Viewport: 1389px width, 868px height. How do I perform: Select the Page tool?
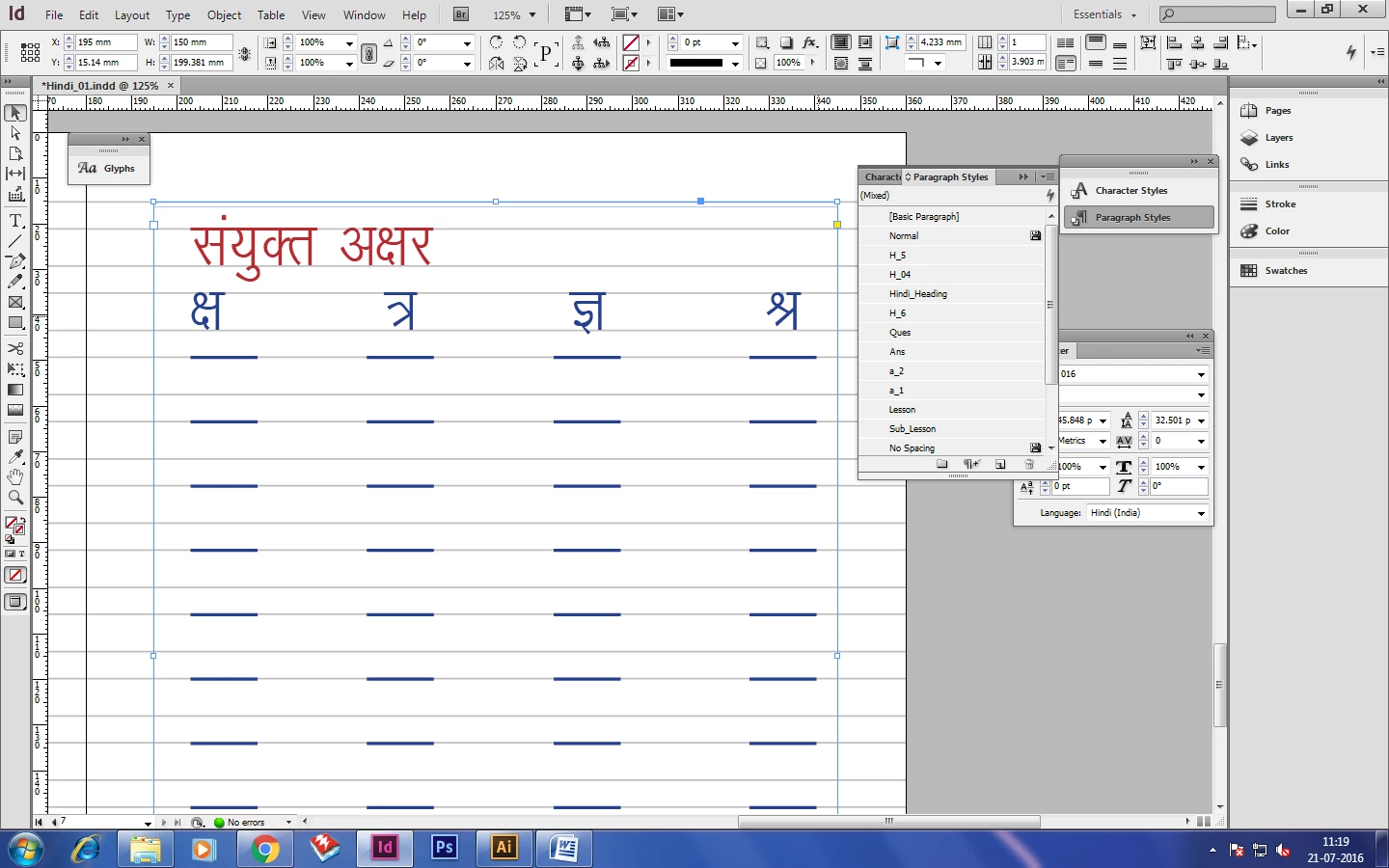(15, 153)
